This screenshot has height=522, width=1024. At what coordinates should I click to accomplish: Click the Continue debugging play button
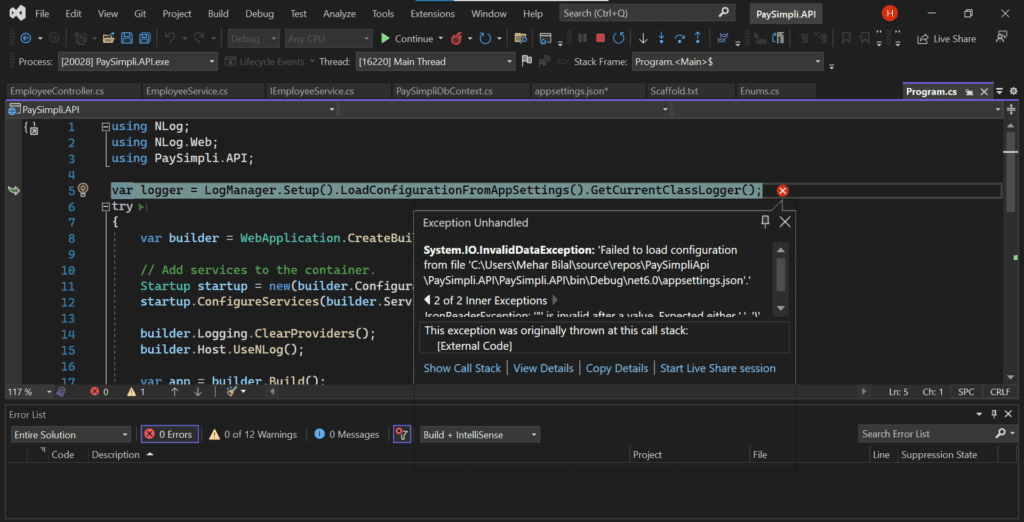(386, 38)
